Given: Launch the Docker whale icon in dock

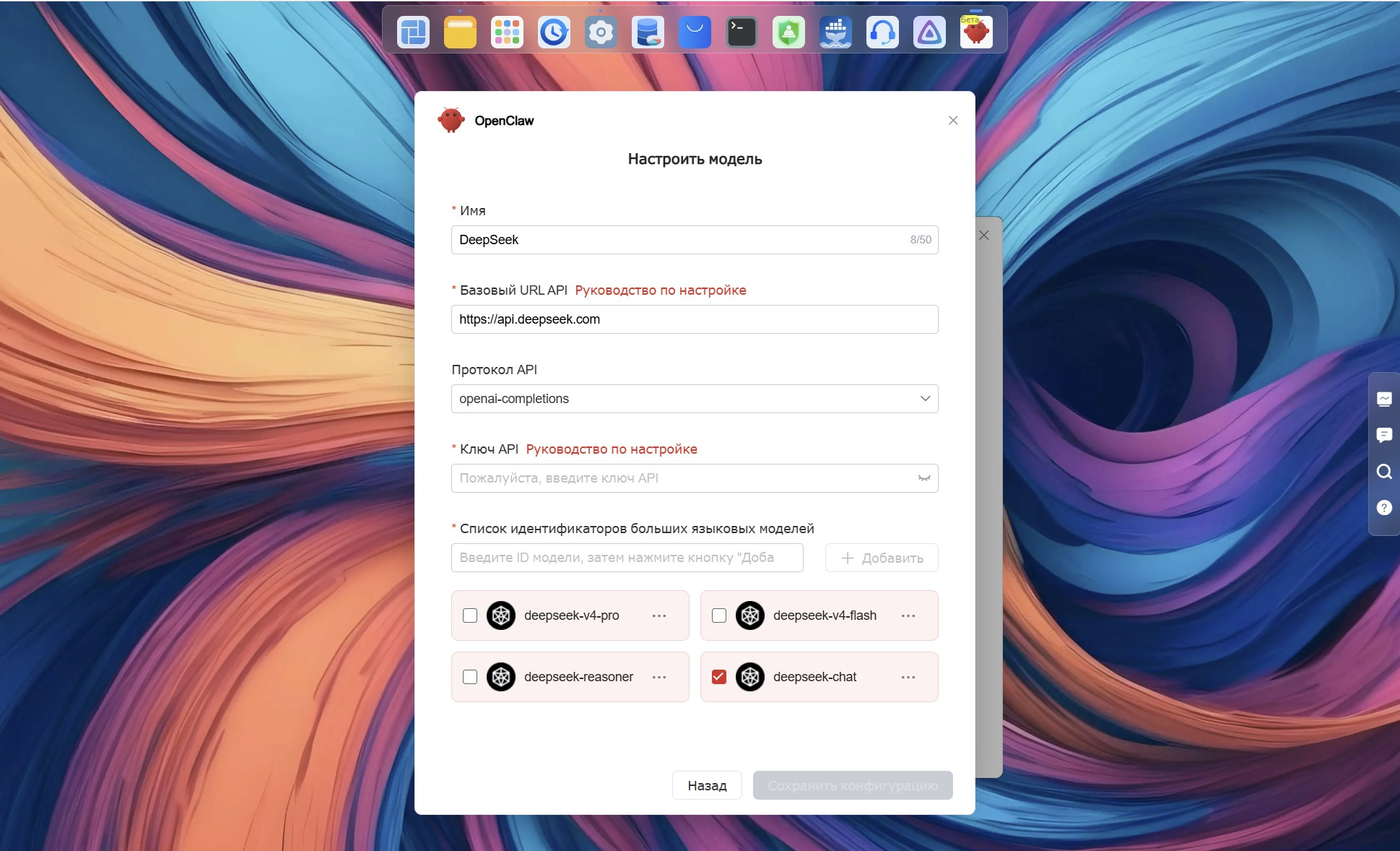Looking at the screenshot, I should coord(835,32).
